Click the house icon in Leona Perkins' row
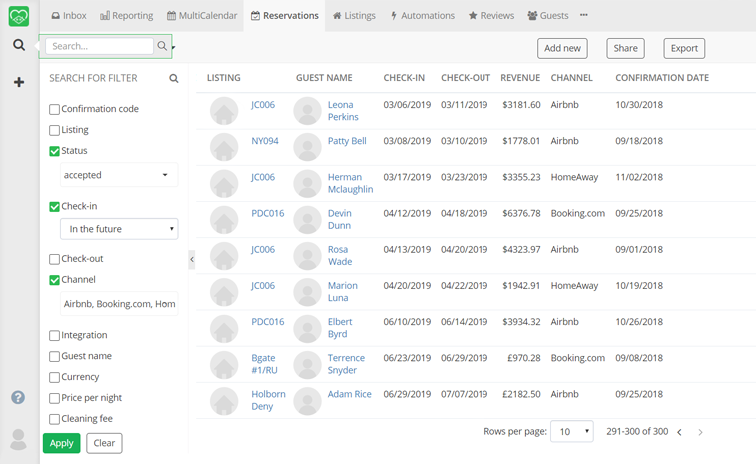 pyautogui.click(x=224, y=111)
